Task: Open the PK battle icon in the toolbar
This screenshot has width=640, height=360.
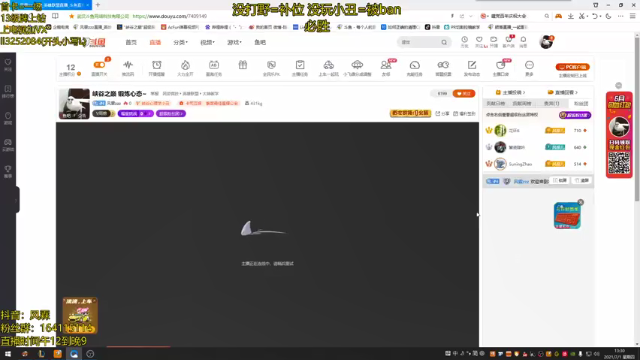Action: 271,65
